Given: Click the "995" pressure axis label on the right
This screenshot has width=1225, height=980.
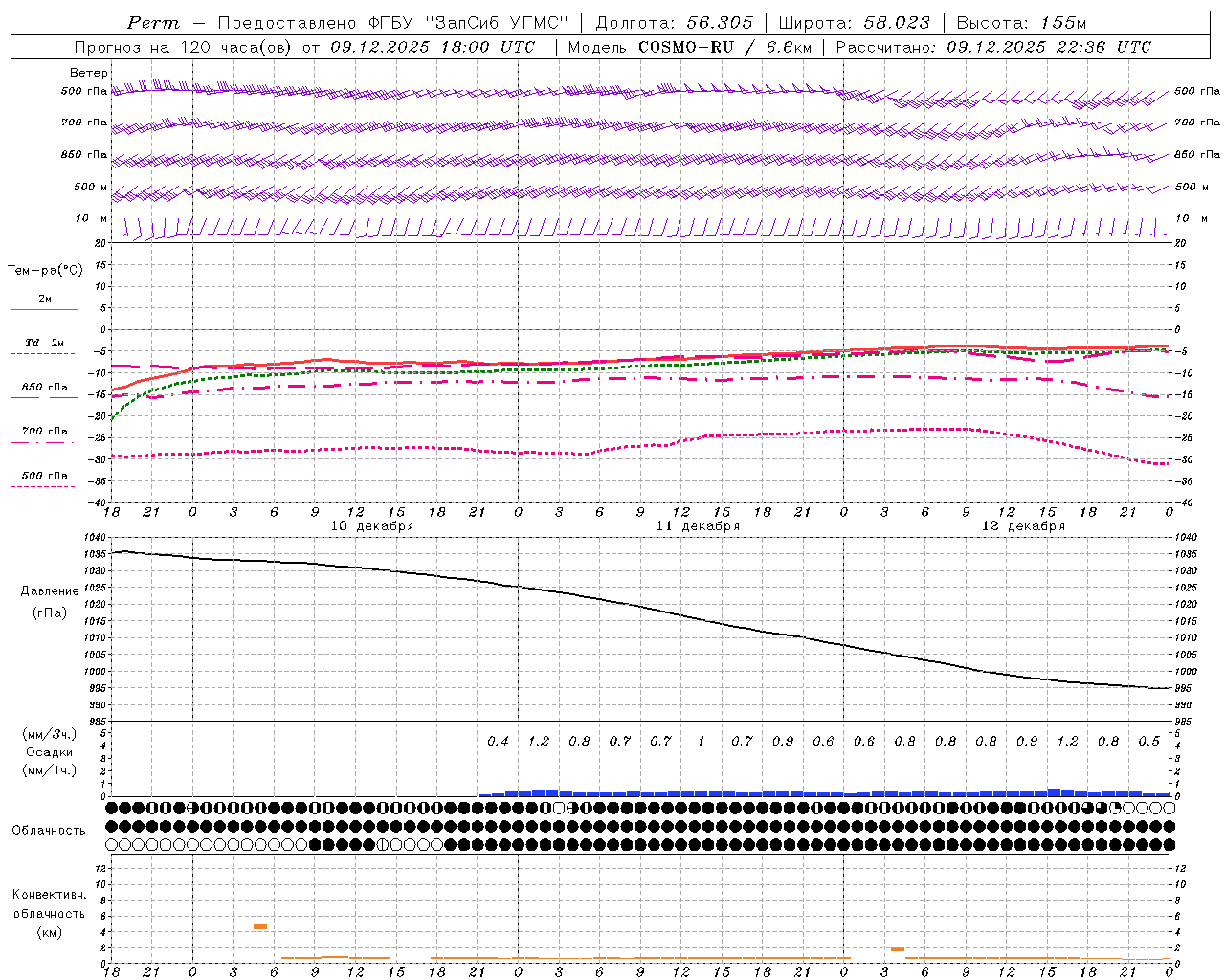Looking at the screenshot, I should pos(1183,689).
